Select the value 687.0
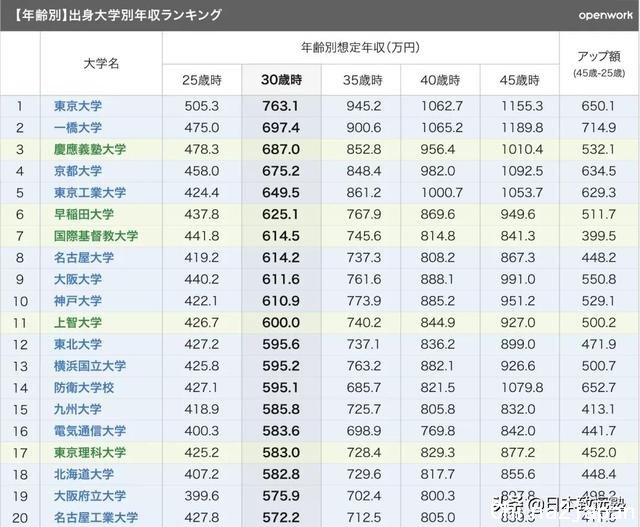This screenshot has height=527, width=640. (x=281, y=149)
